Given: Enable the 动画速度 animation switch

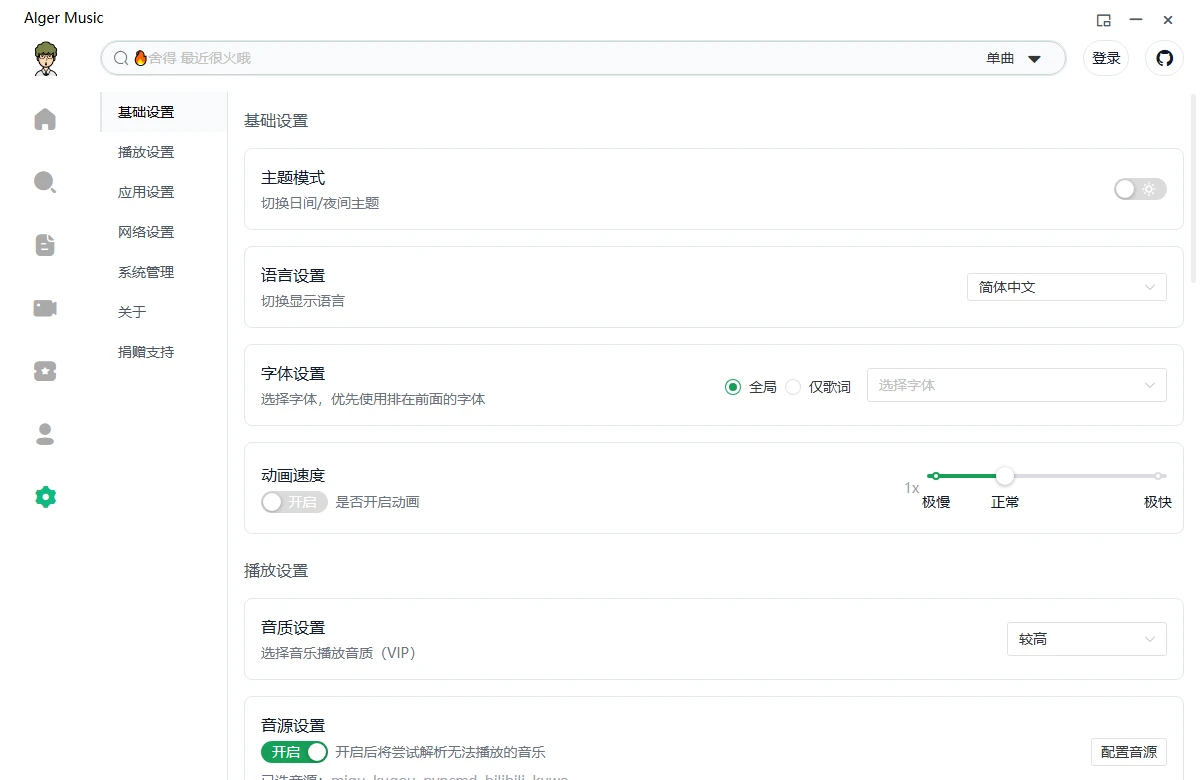Looking at the screenshot, I should pos(294,502).
